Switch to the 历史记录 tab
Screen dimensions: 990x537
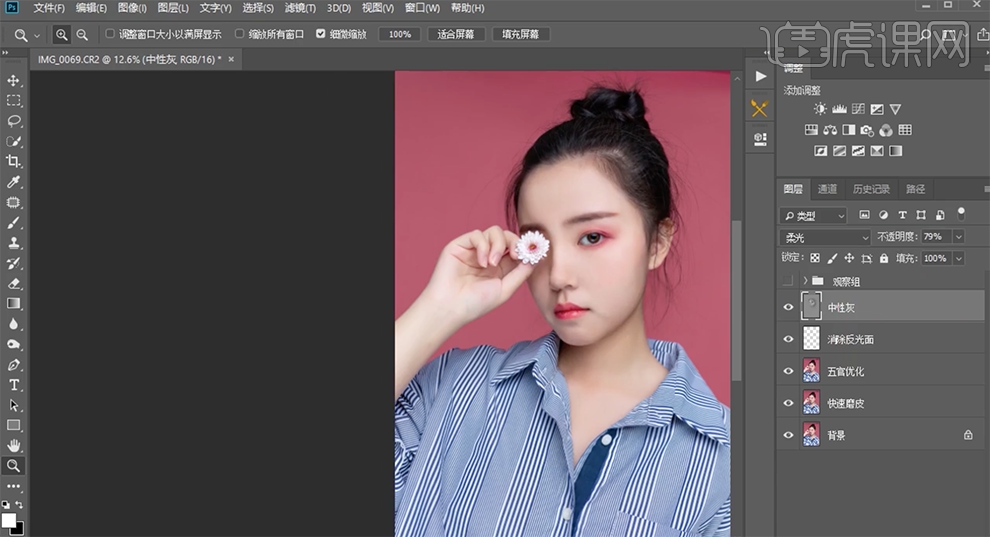870,189
